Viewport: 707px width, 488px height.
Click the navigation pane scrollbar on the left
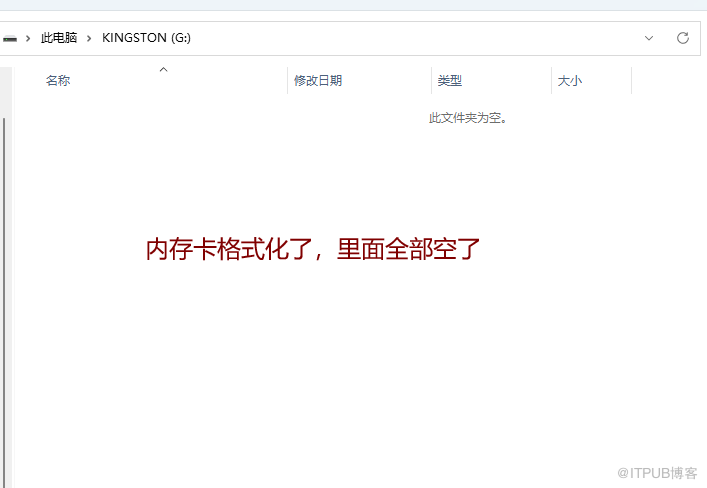4,302
